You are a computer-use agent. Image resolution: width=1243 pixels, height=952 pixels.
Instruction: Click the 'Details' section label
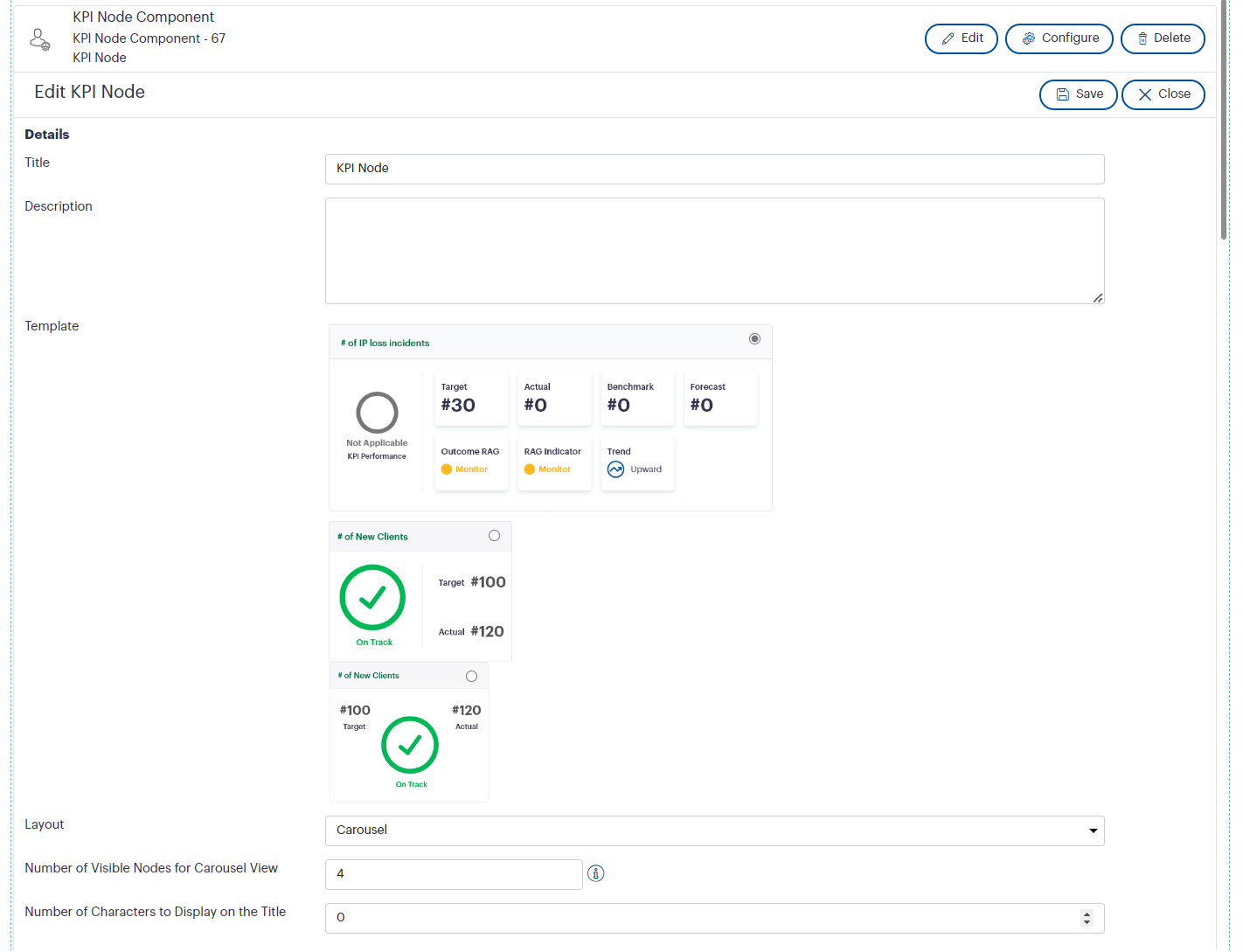tap(46, 135)
